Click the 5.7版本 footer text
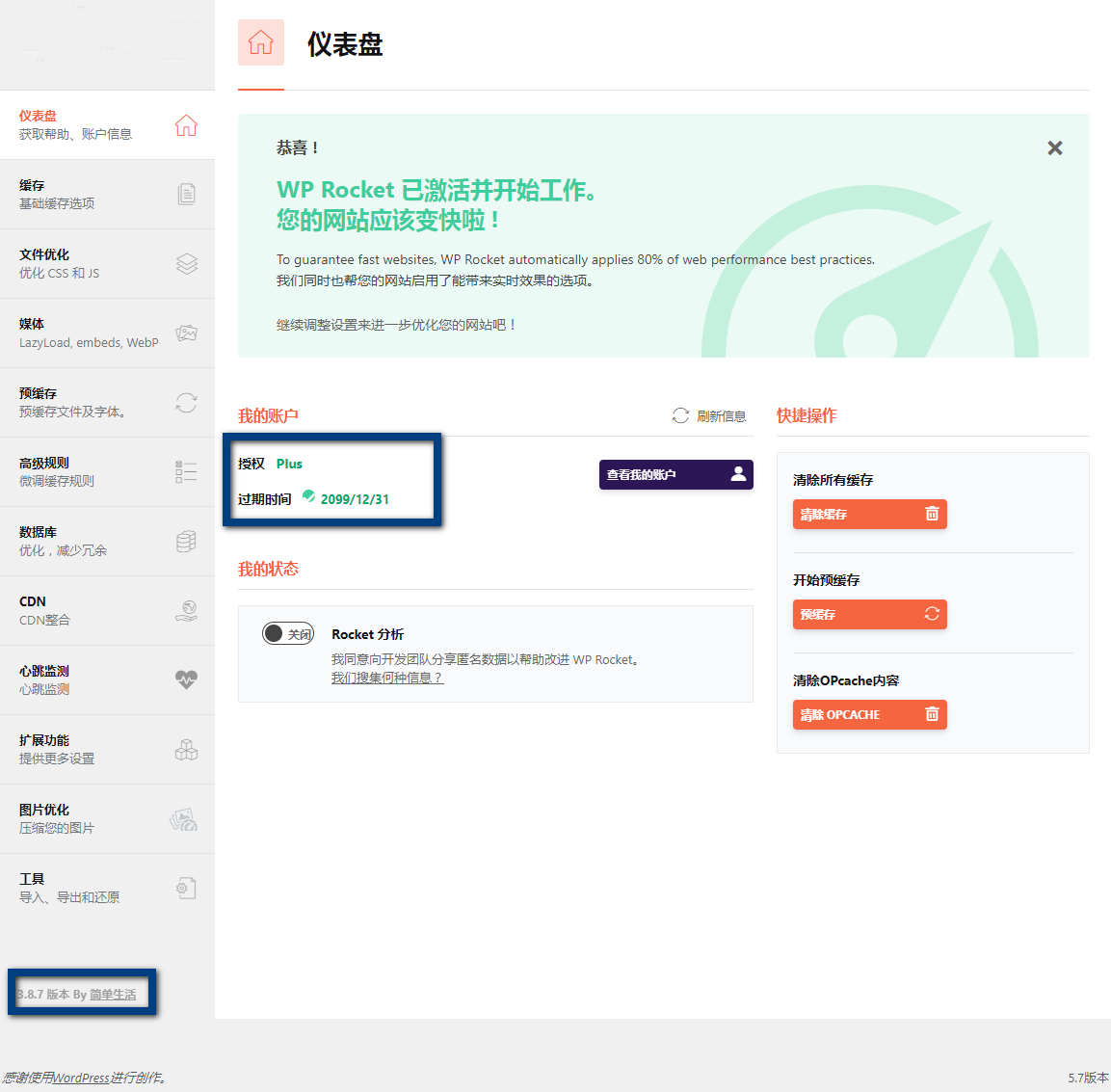1111x1092 pixels. tap(1088, 1078)
